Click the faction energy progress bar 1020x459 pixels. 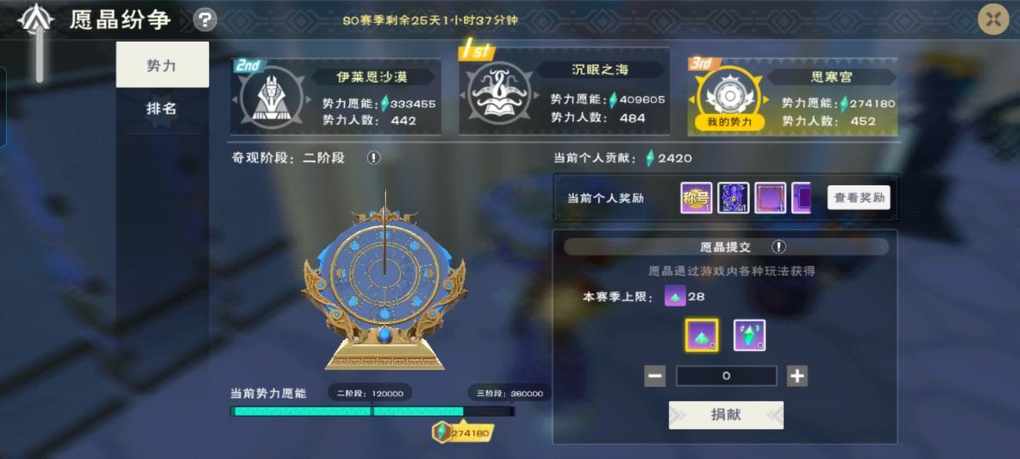click(x=373, y=412)
